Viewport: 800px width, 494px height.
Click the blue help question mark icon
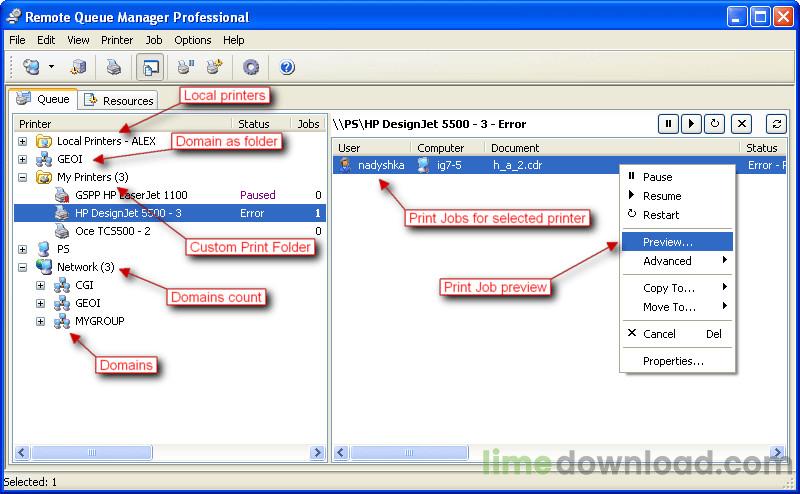pos(287,67)
